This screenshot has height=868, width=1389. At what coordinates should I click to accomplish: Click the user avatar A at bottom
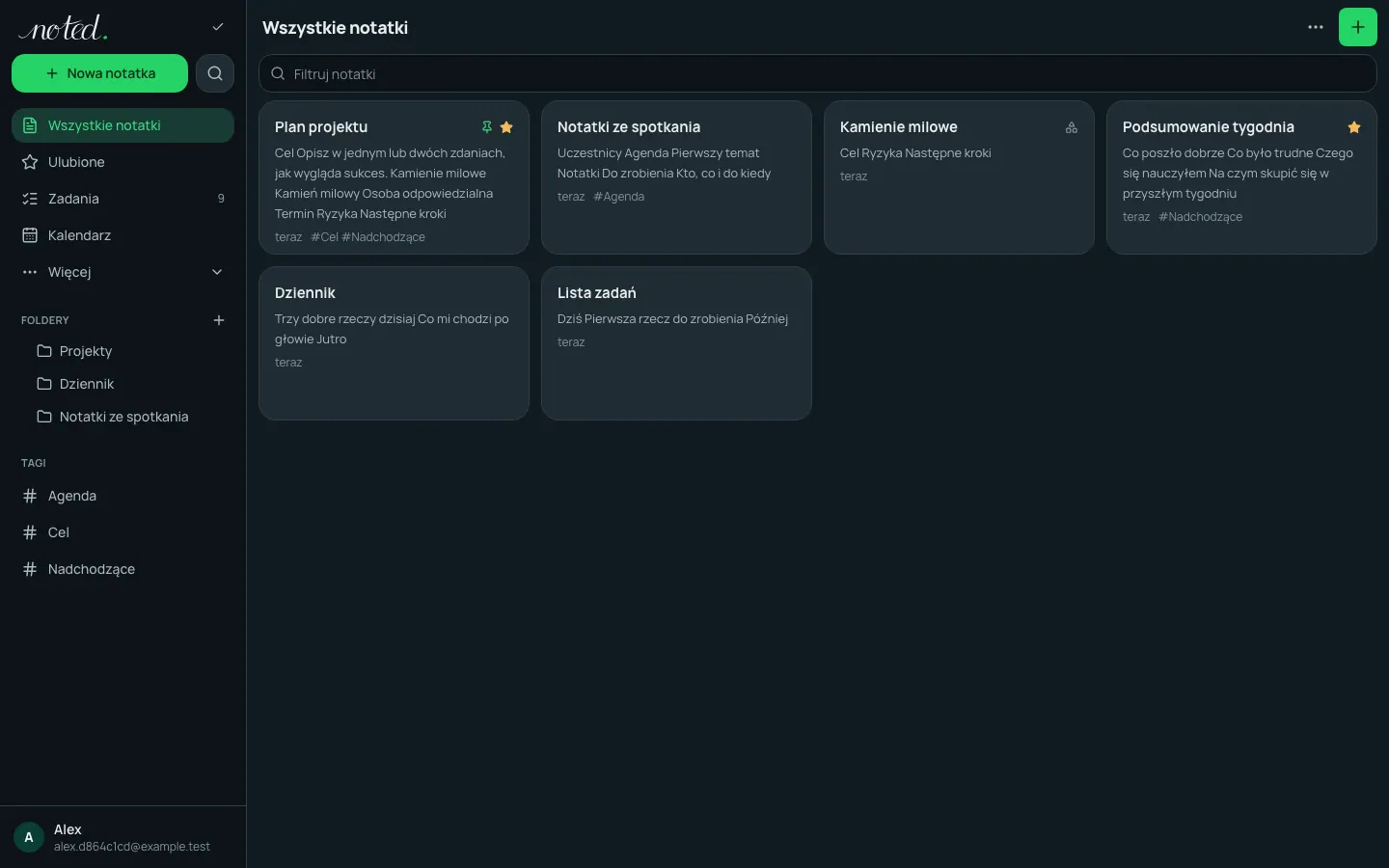coord(29,837)
